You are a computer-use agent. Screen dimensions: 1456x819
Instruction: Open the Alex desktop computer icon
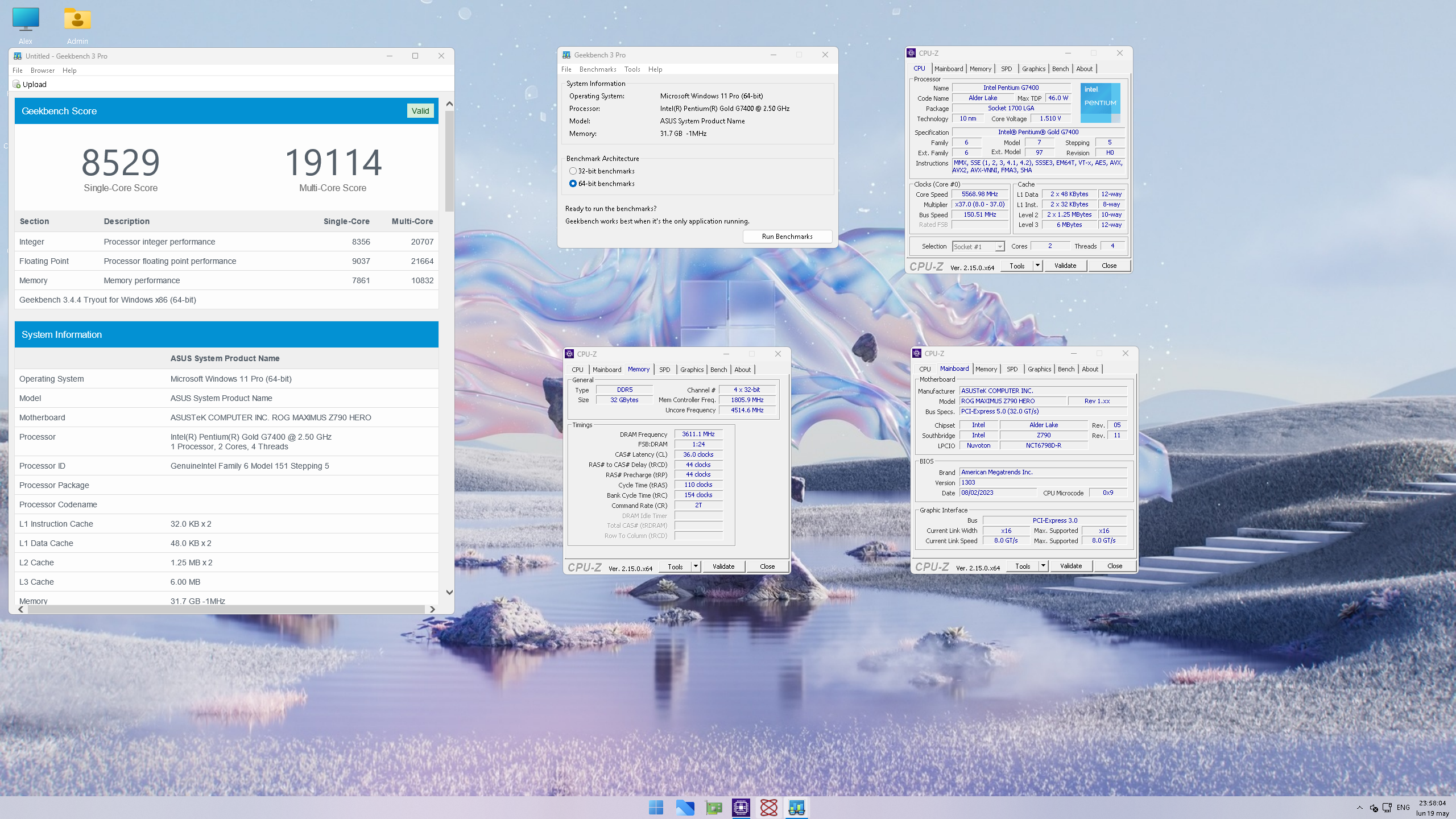tap(26, 19)
